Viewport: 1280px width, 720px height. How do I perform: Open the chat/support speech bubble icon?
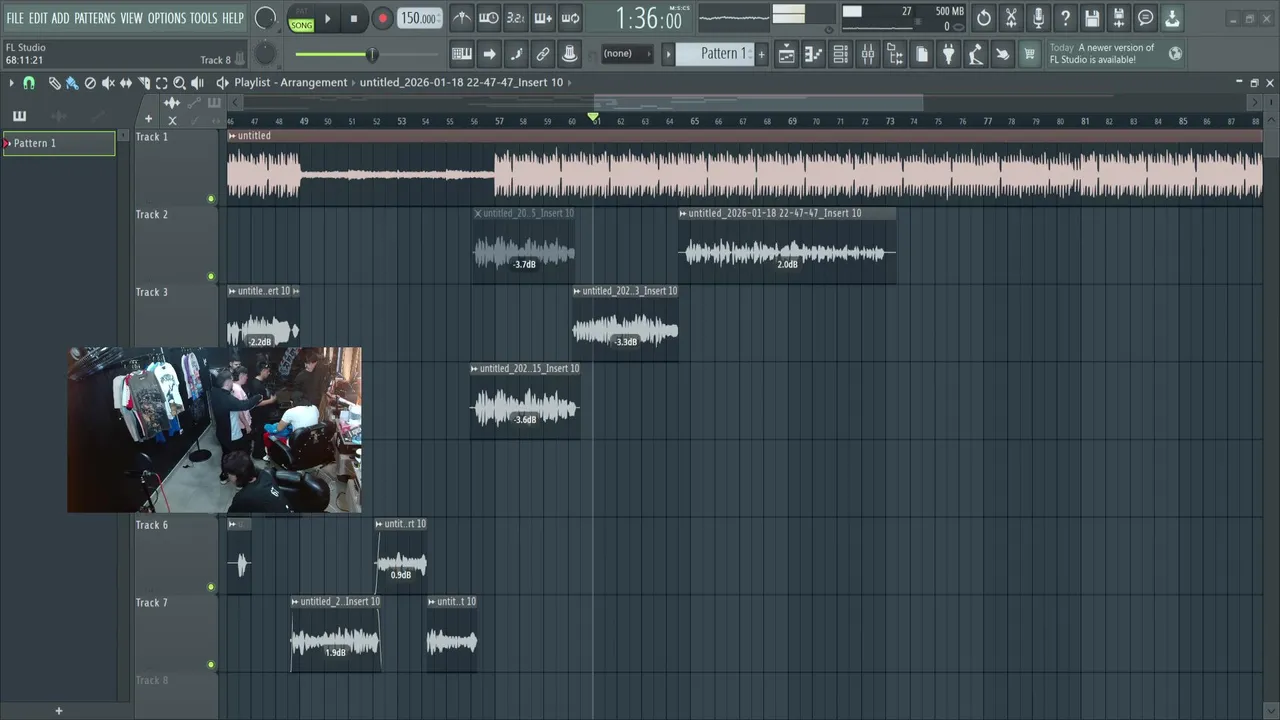pos(1146,18)
